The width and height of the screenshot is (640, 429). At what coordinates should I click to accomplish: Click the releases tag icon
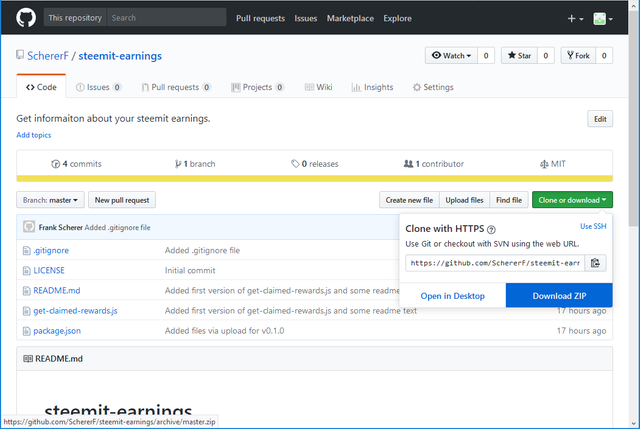(x=295, y=164)
